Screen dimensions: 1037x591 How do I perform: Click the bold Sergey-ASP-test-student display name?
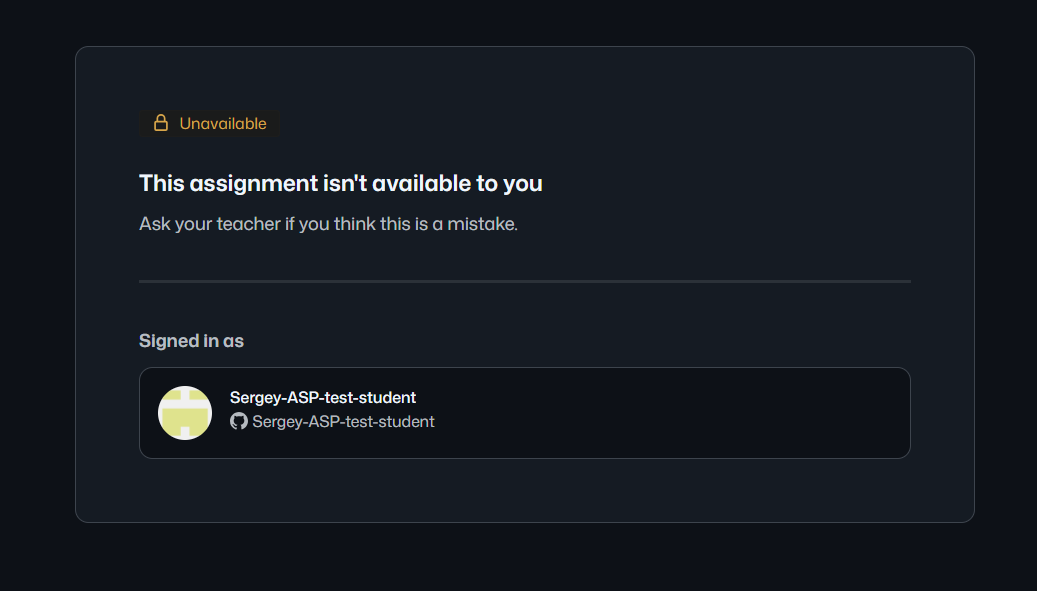coord(323,397)
